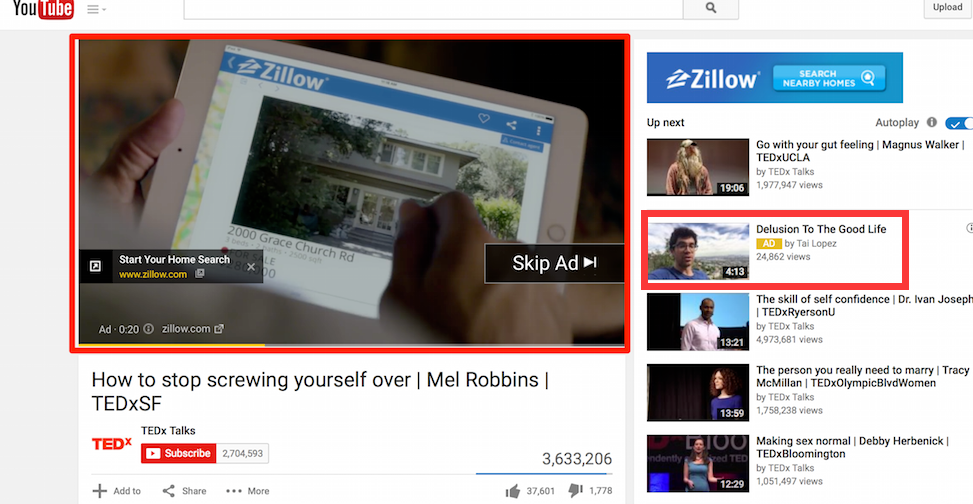Click Delusion To The Good Life title

(821, 229)
